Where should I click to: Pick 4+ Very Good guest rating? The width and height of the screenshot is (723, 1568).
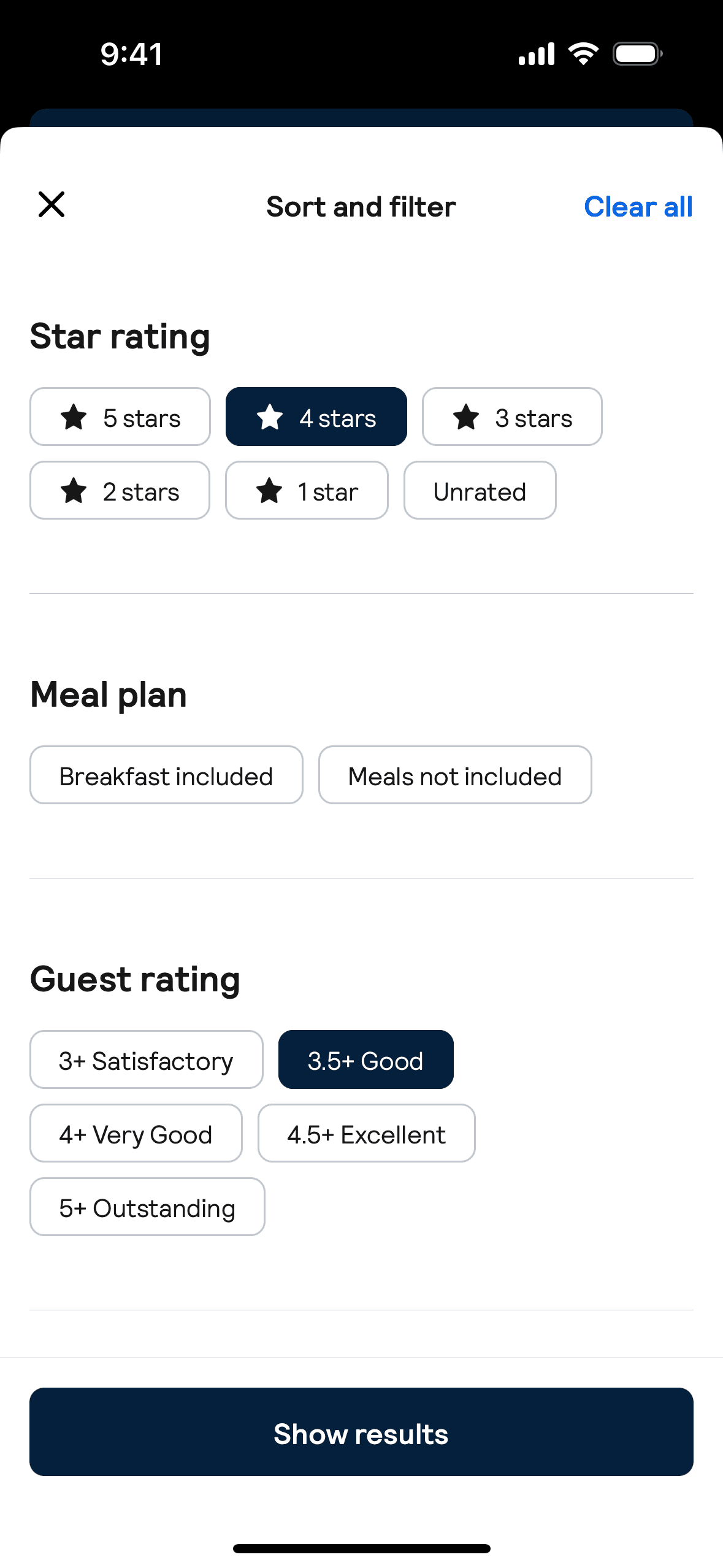tap(136, 1134)
